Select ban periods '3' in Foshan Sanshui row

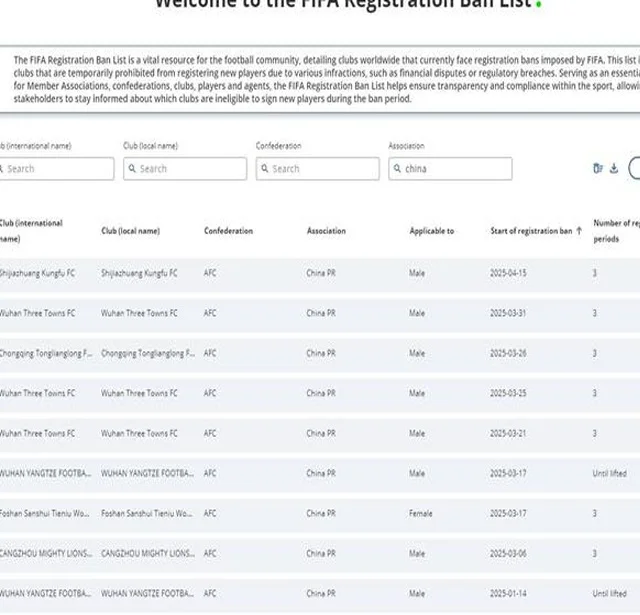click(595, 513)
